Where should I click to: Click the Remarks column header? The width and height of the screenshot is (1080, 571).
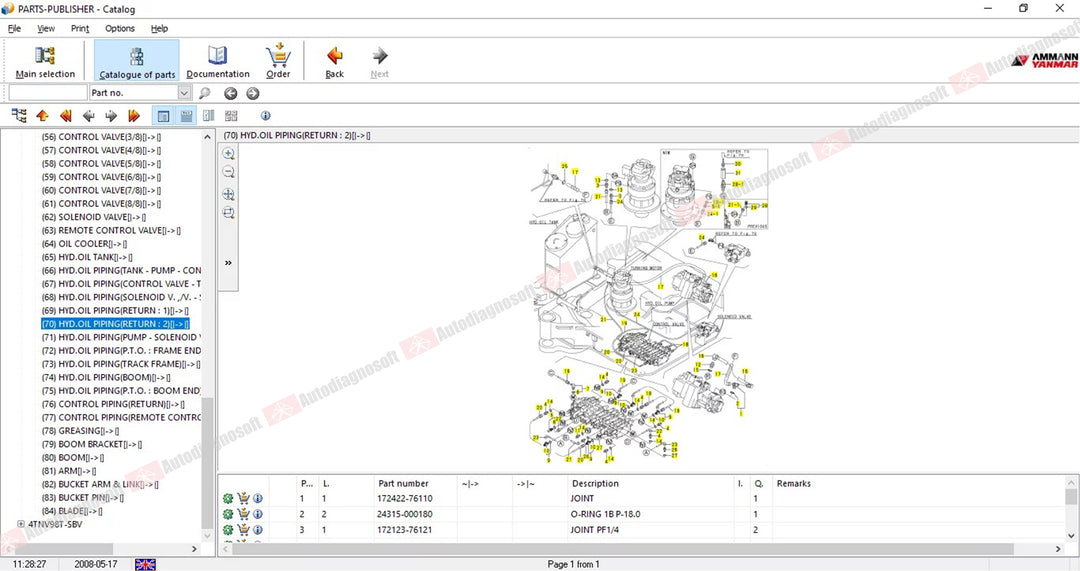pos(919,484)
